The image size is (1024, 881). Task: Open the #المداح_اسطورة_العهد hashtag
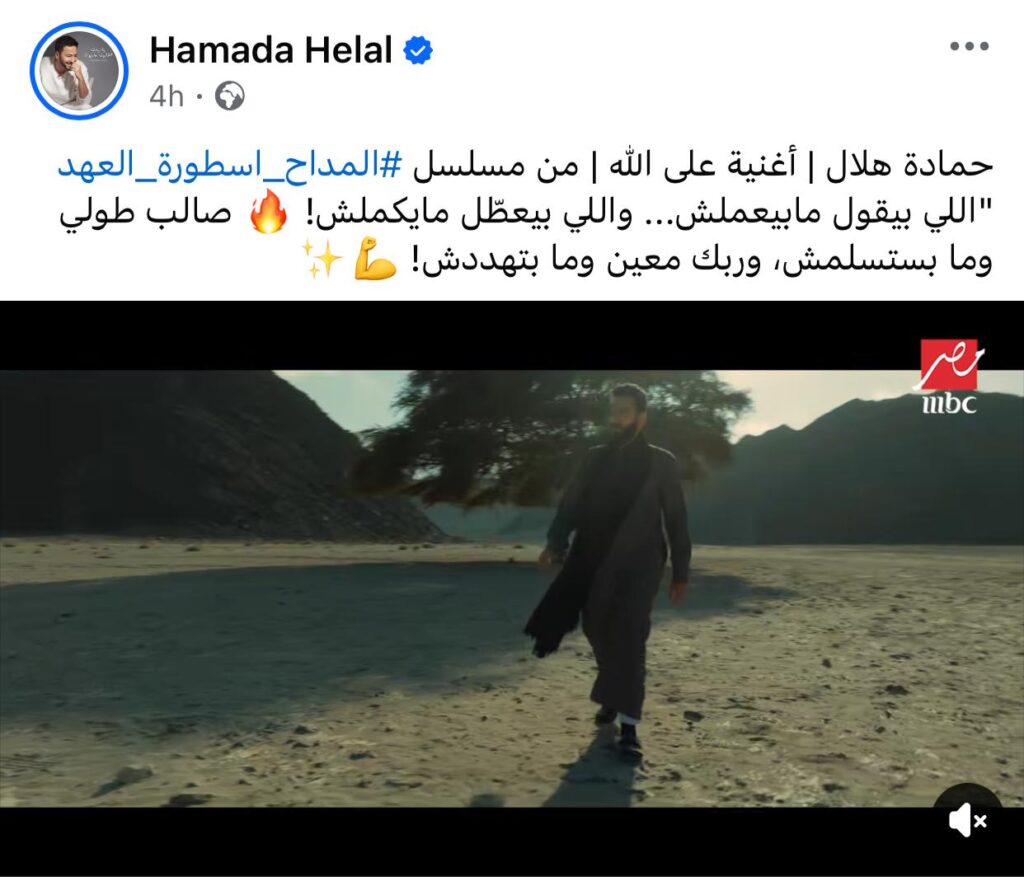pyautogui.click(x=230, y=167)
